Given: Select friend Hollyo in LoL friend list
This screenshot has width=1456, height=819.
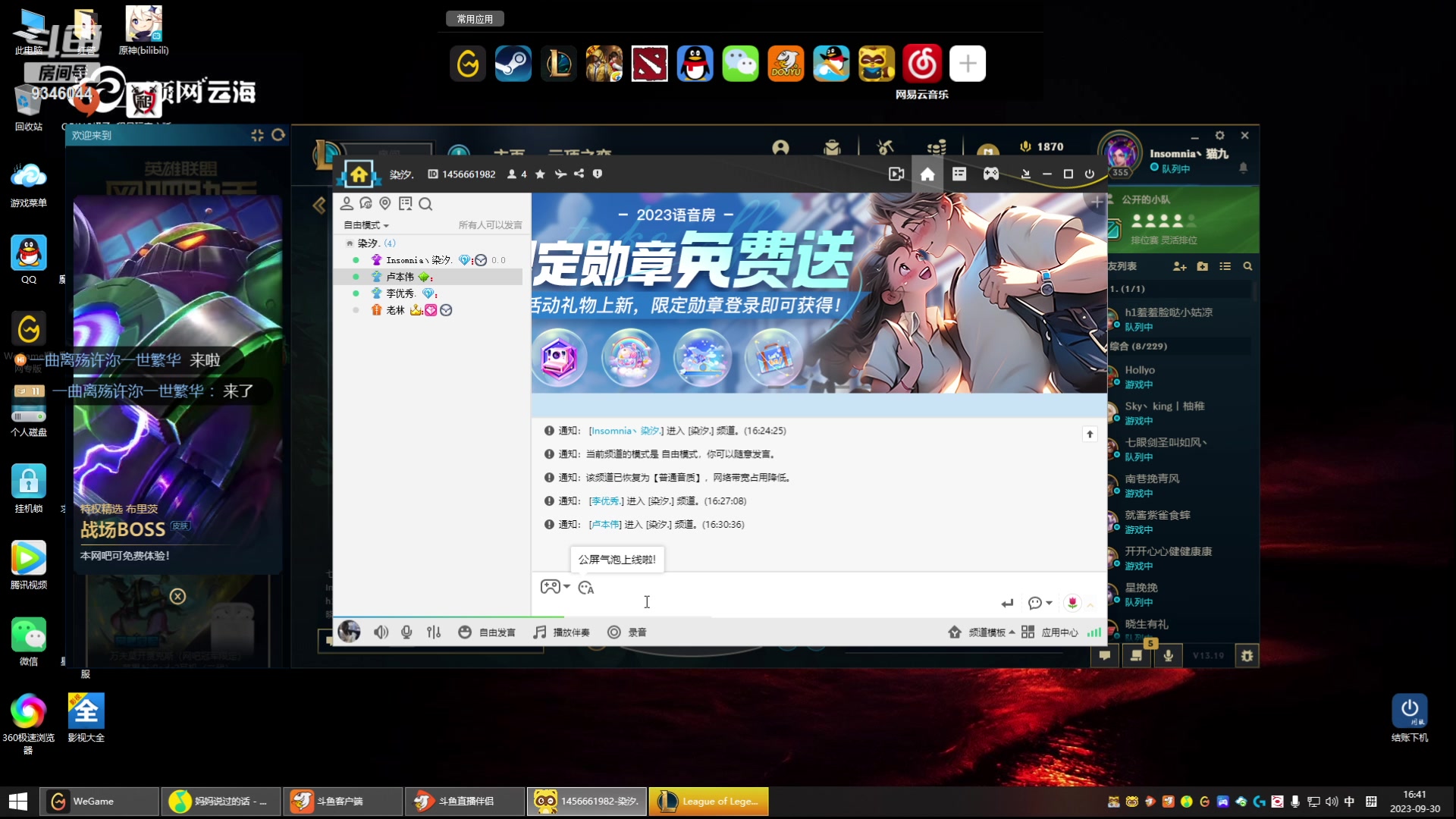Looking at the screenshot, I should coord(1179,377).
